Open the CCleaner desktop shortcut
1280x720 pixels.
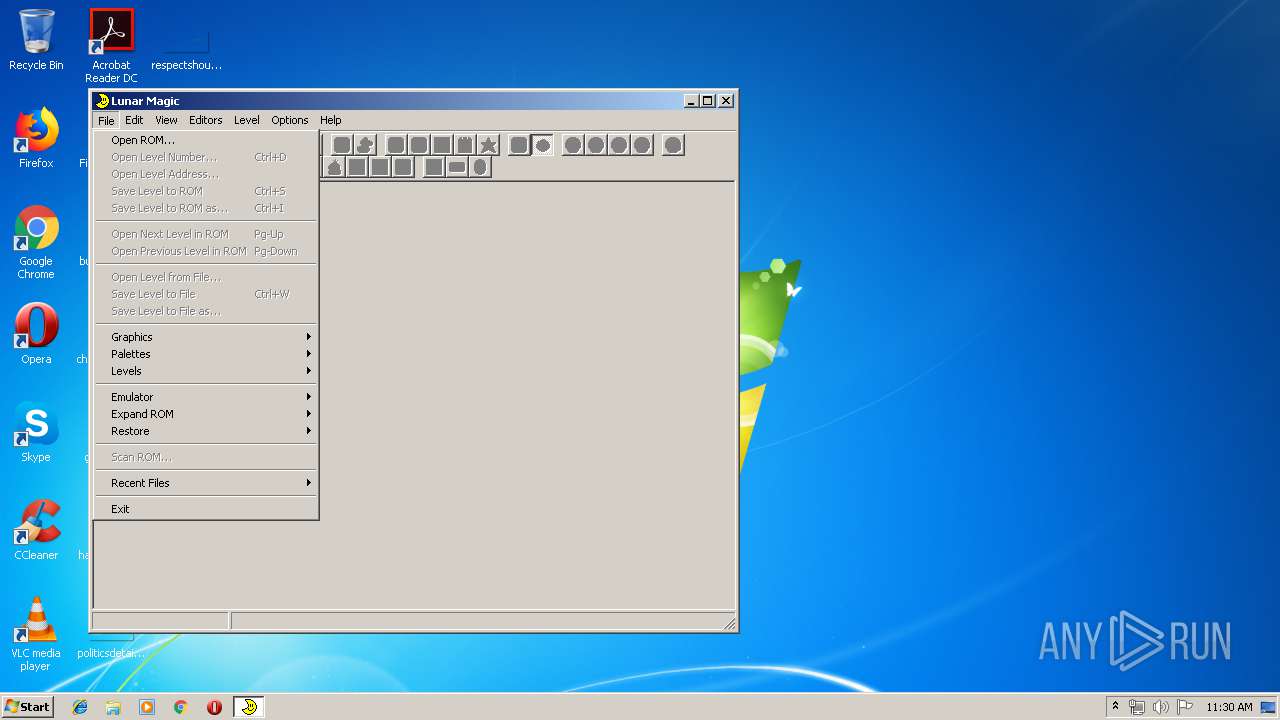tap(36, 530)
